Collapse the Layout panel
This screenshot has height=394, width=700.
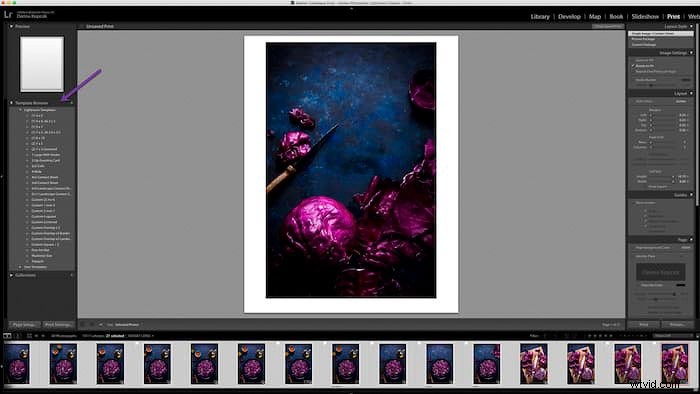click(x=691, y=93)
